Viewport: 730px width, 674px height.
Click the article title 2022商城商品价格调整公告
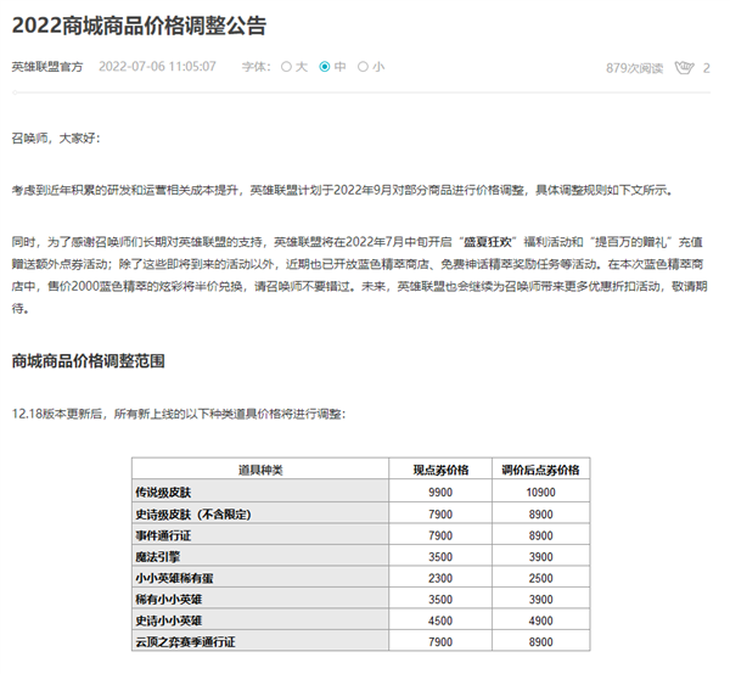pos(139,26)
